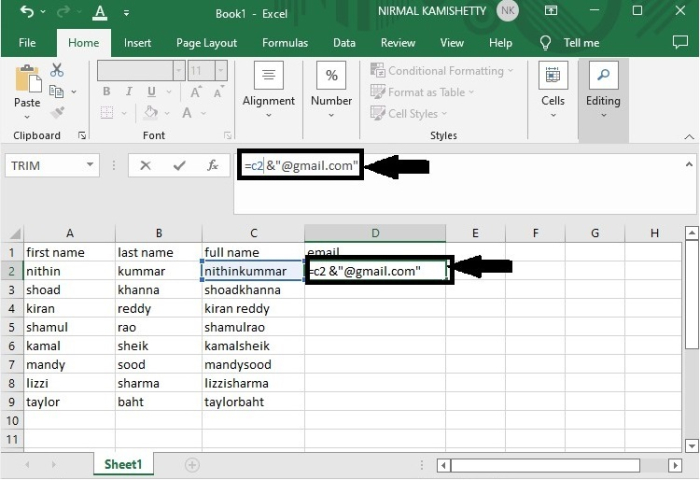Click vertical scrollbar down arrow
700x480 pixels.
pos(692,446)
